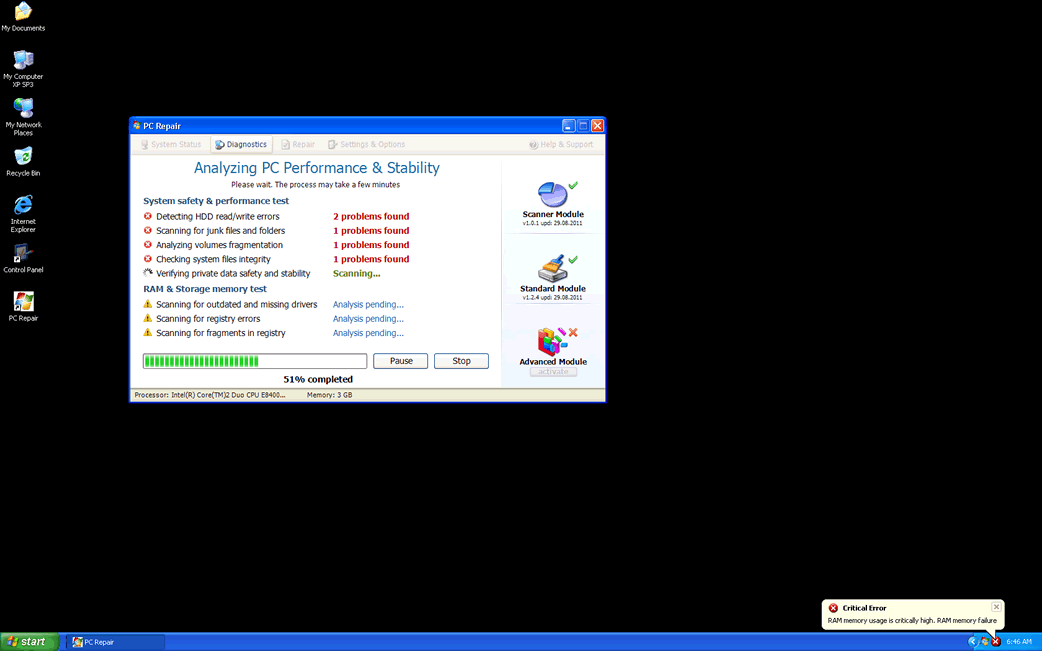Launch Internet Explorer from the desktop
This screenshot has width=1042, height=651.
[23, 205]
